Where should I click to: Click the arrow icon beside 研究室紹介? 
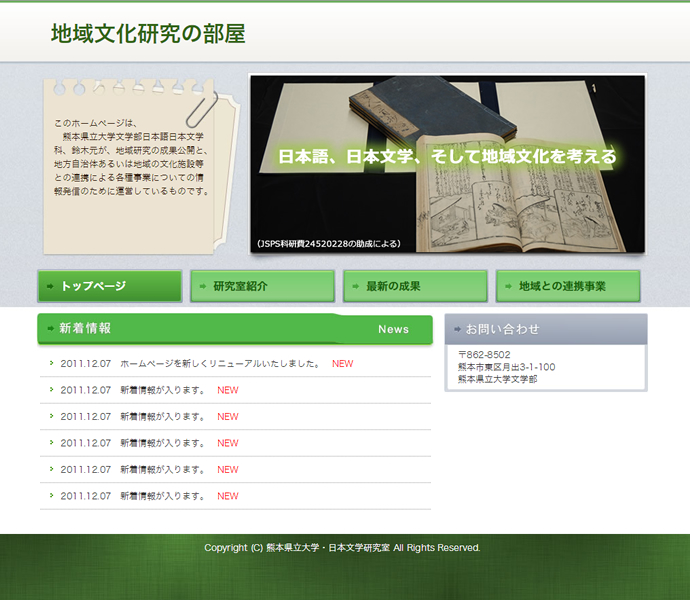tap(203, 287)
